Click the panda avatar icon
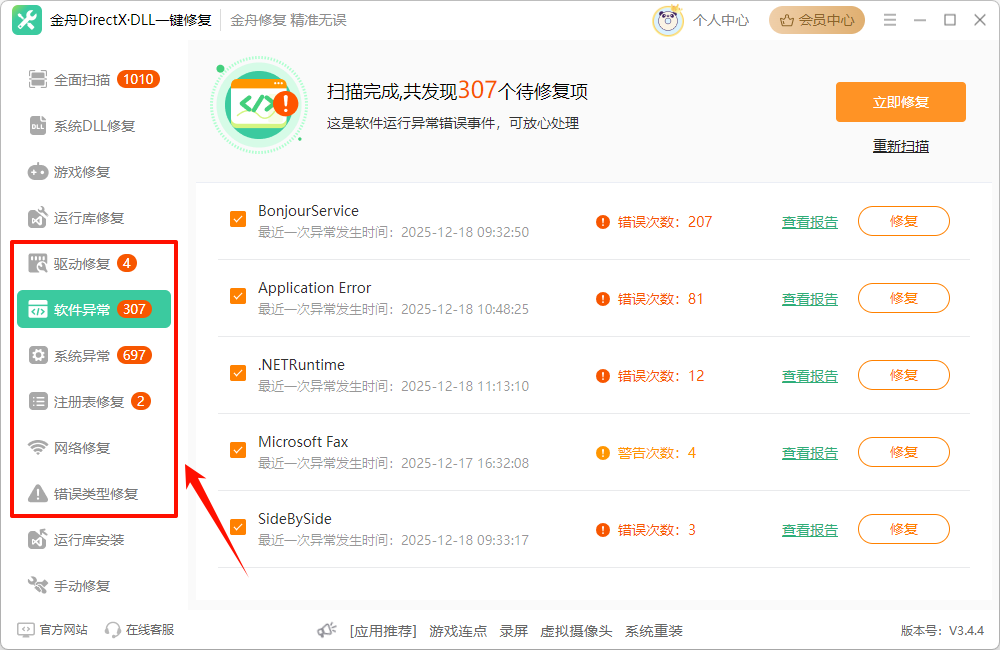Image resolution: width=1000 pixels, height=650 pixels. click(x=668, y=20)
